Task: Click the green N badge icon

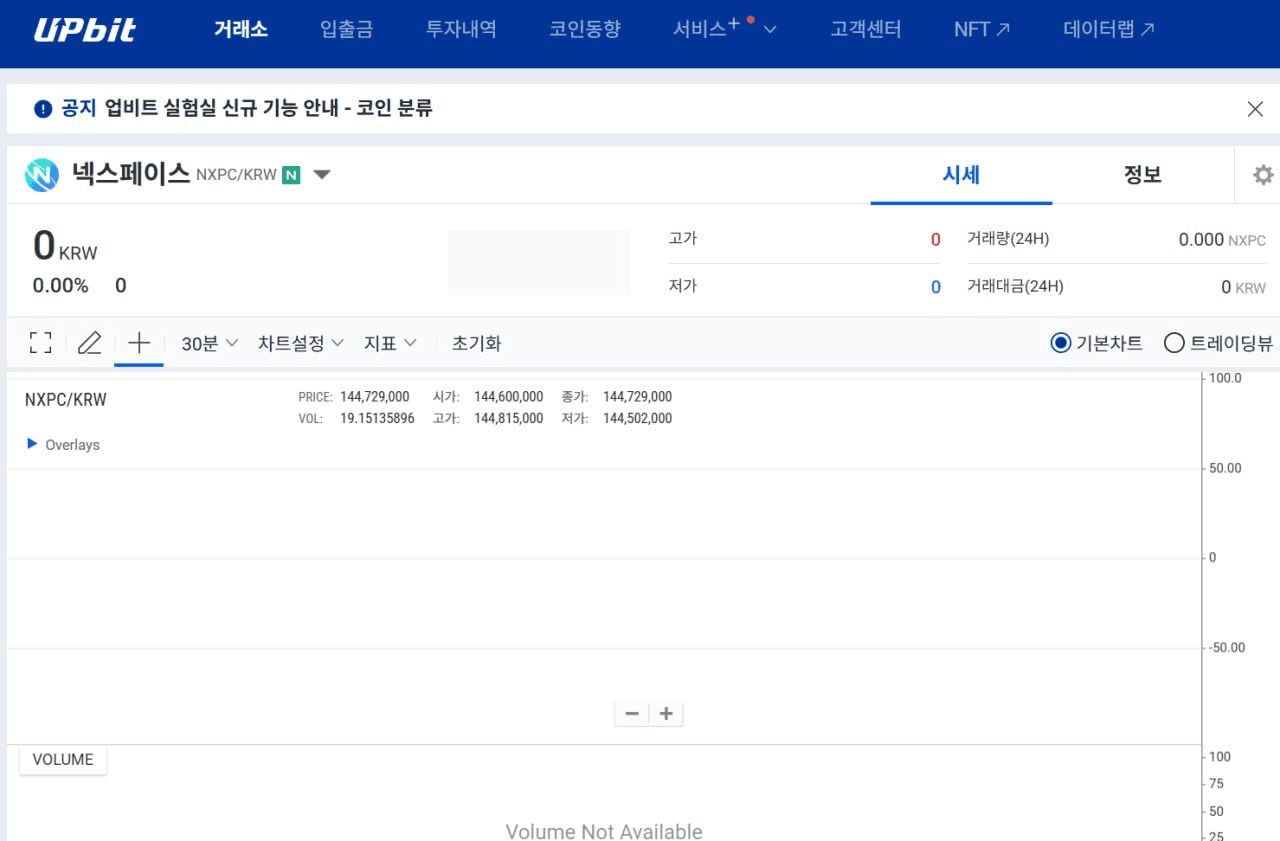Action: [291, 175]
